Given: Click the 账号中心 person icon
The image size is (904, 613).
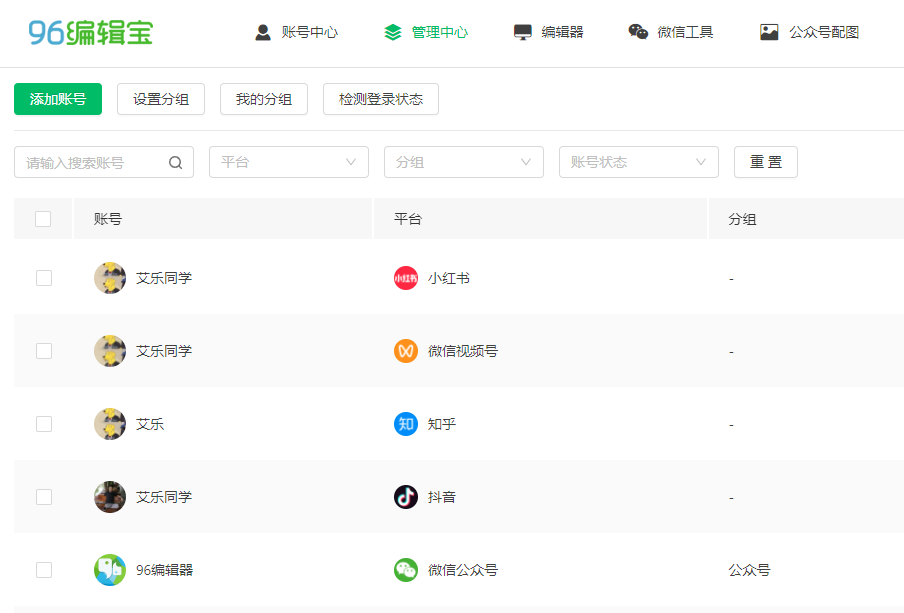Looking at the screenshot, I should point(261,31).
